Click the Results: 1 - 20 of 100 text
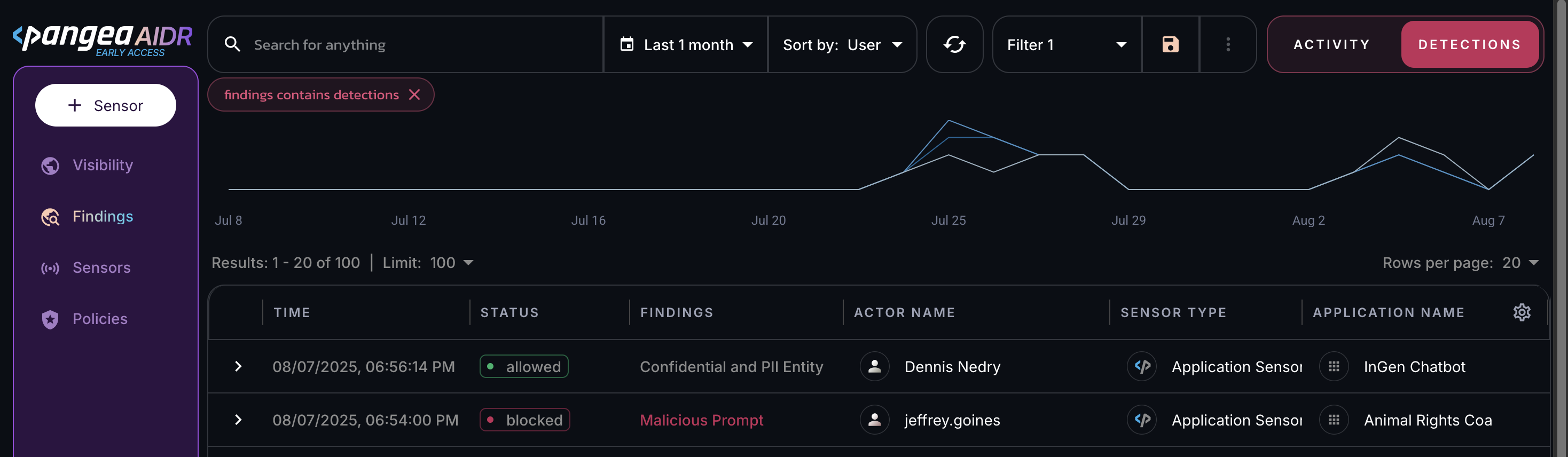The height and width of the screenshot is (457, 1568). [286, 263]
